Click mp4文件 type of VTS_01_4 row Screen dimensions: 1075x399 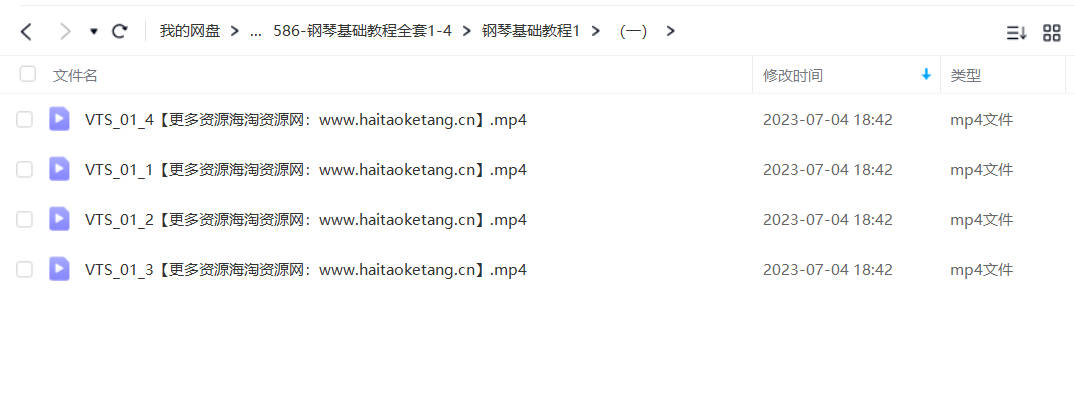[x=981, y=120]
